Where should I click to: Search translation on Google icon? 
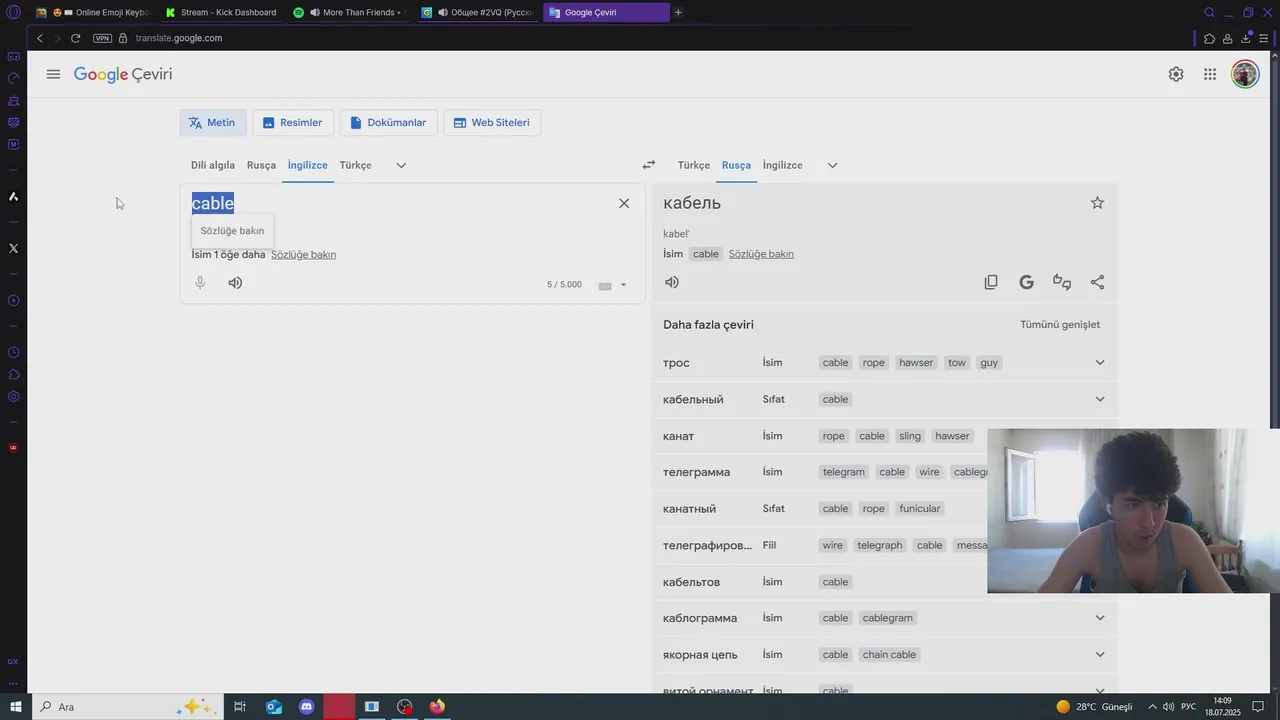tap(1026, 282)
